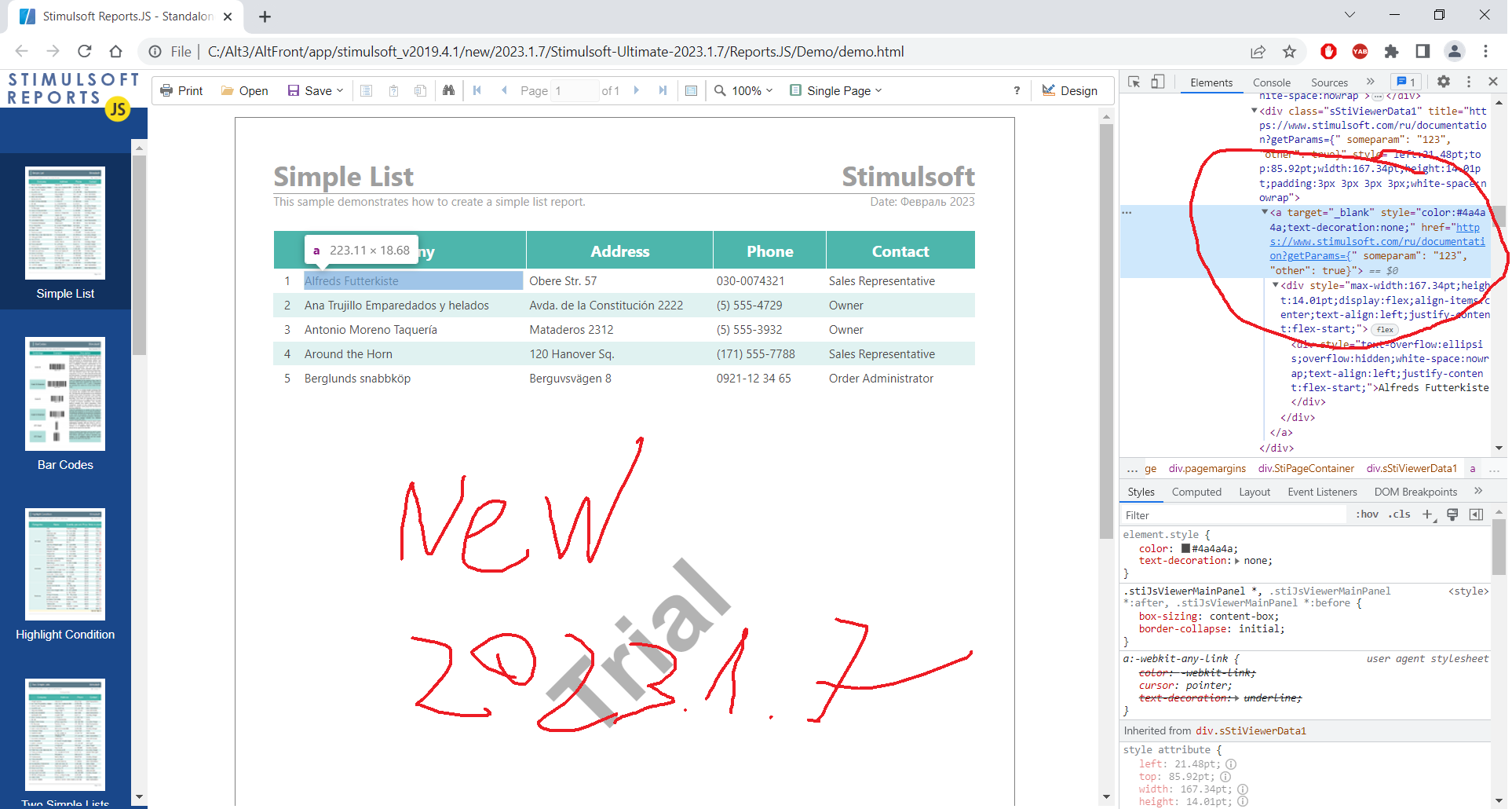Go to the first page arrow

[477, 90]
